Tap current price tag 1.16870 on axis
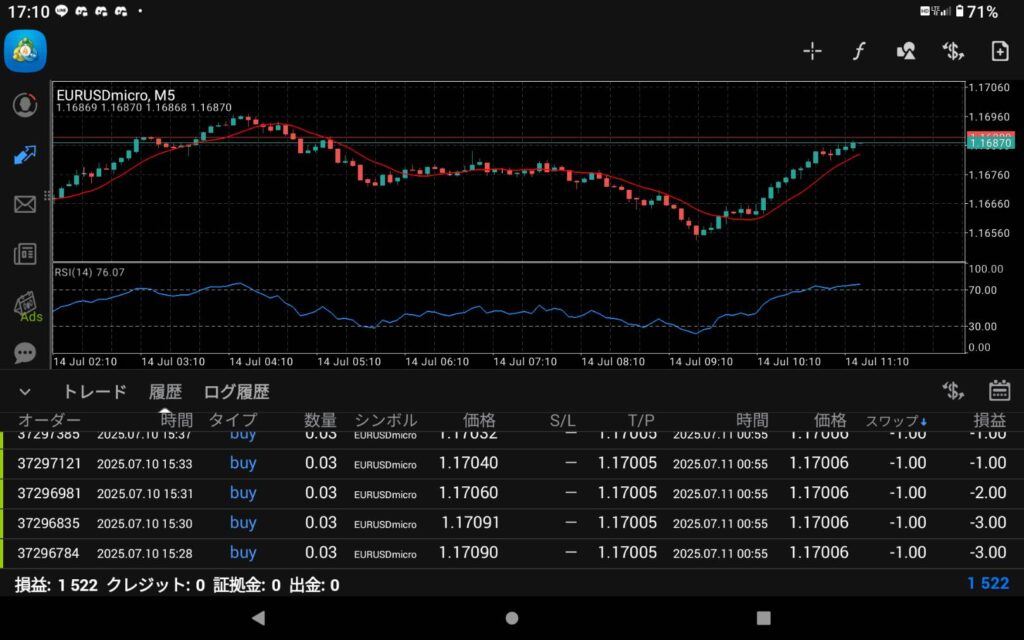1024x640 pixels. point(990,143)
